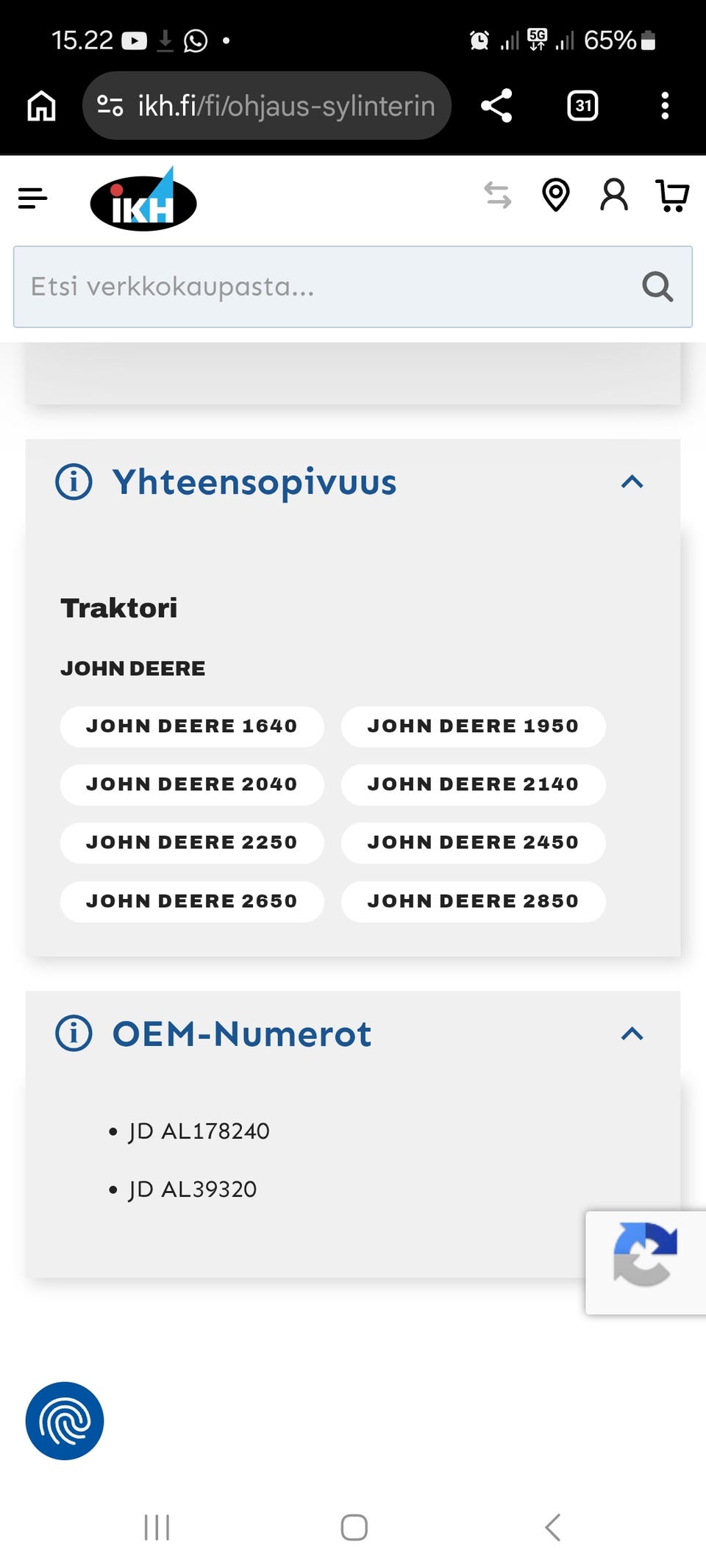Viewport: 706px width, 1568px height.
Task: Open the browser tab switcher
Action: pyautogui.click(x=582, y=106)
